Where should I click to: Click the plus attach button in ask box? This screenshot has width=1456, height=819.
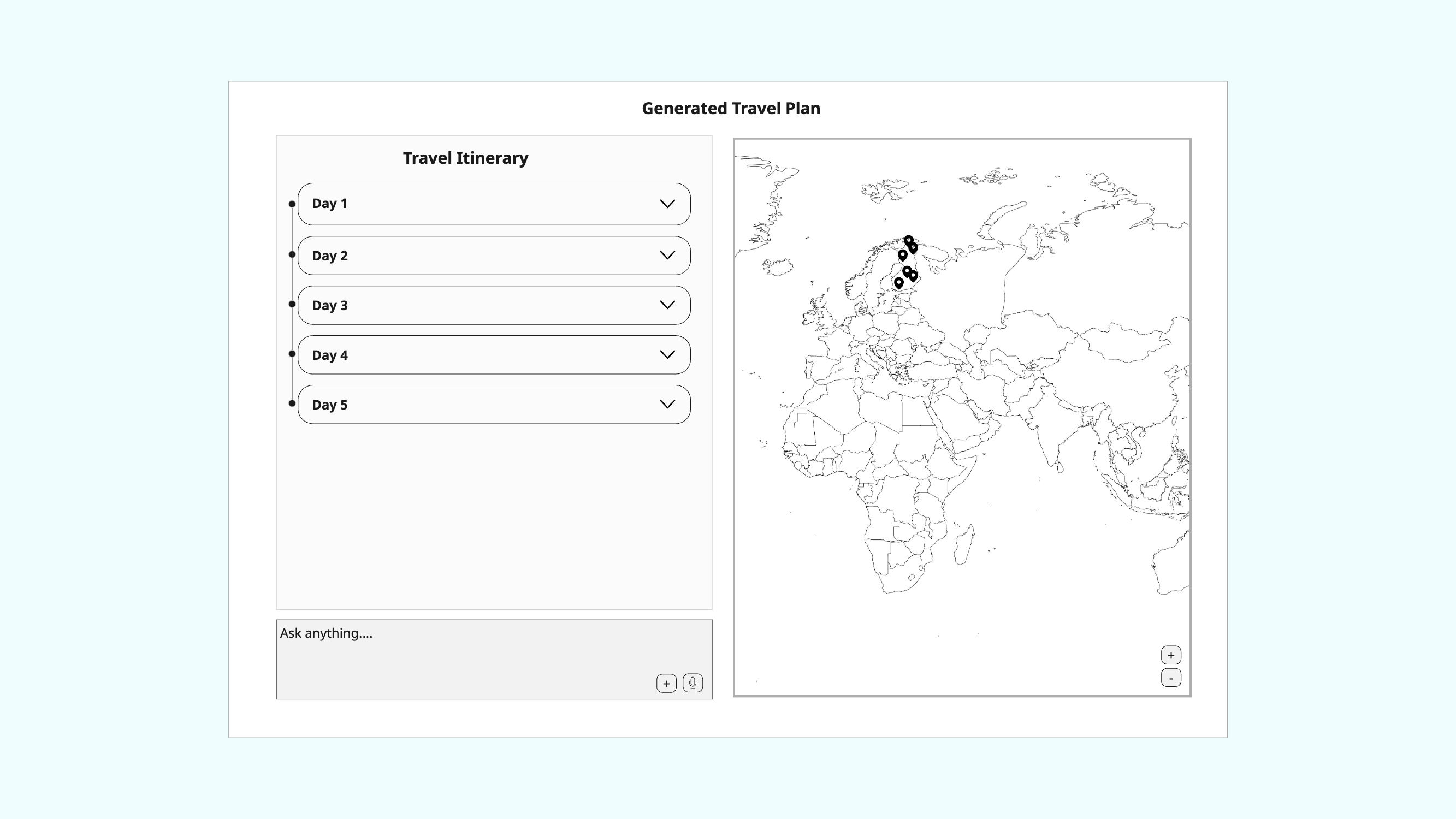[666, 684]
